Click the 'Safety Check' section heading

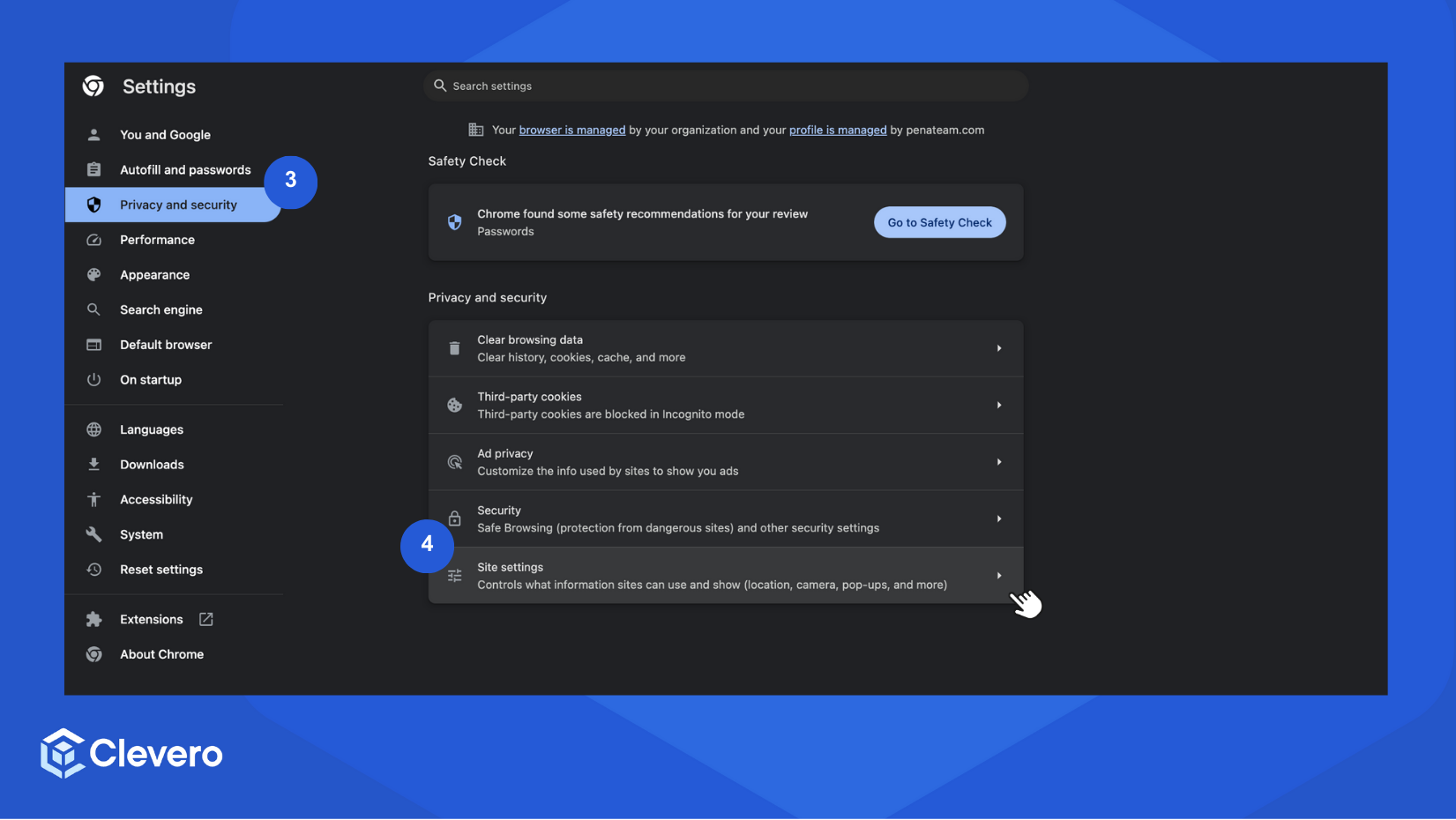click(x=467, y=161)
